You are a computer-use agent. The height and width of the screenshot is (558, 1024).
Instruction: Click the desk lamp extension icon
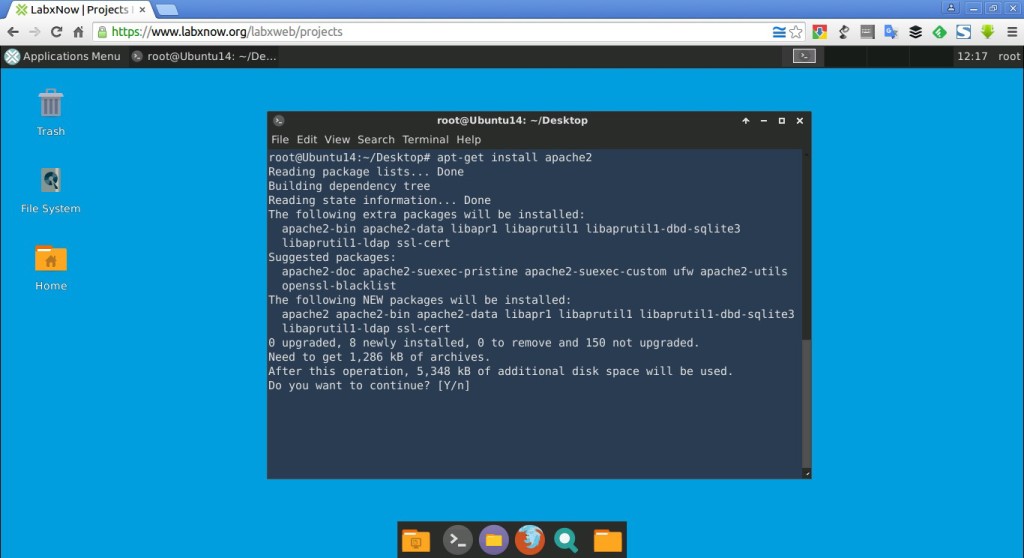[844, 31]
